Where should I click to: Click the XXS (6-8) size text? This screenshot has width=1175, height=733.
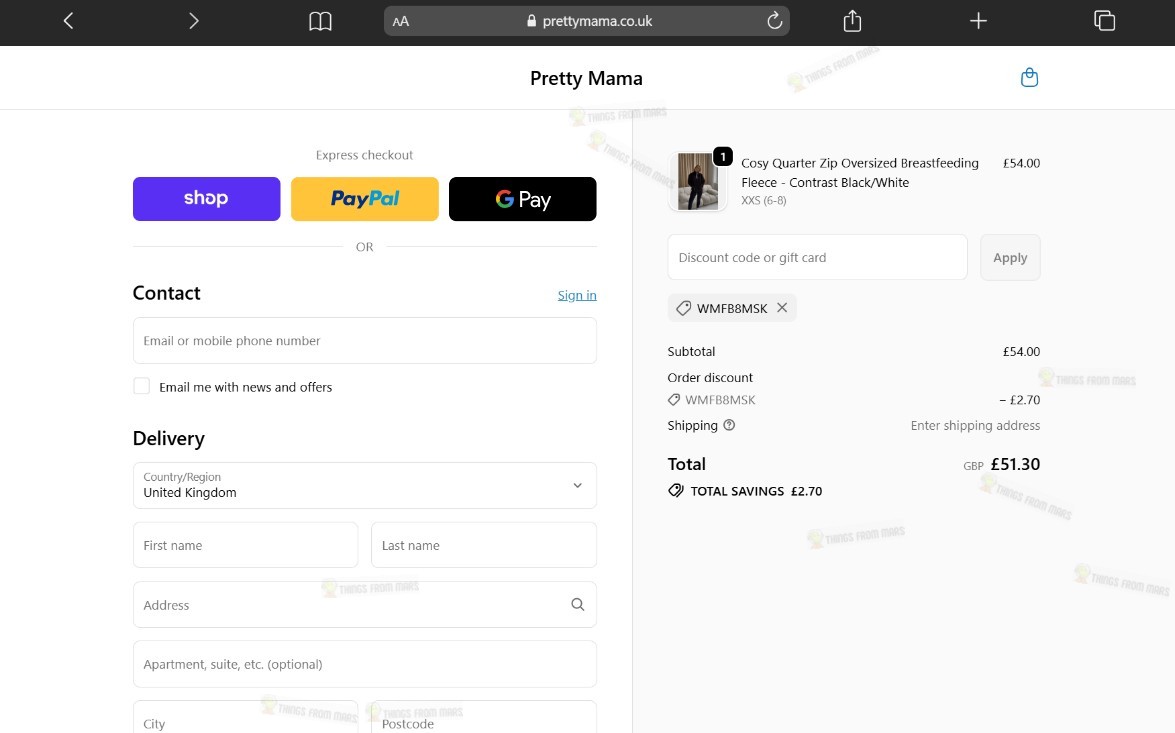[764, 200]
